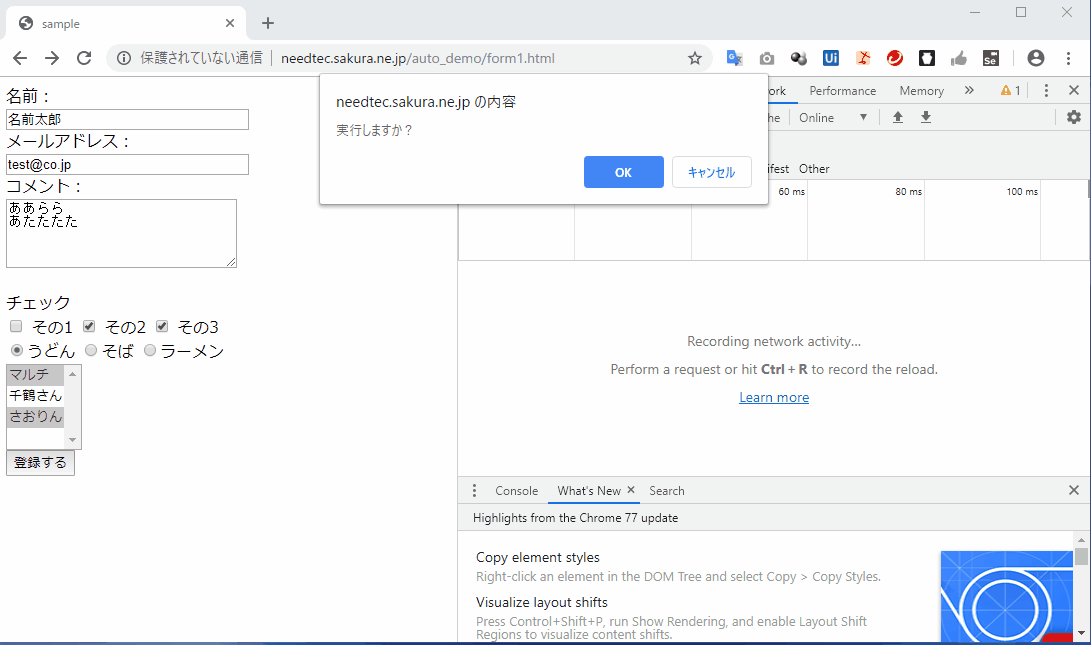The width and height of the screenshot is (1091, 645).
Task: Reload the page with the refresh icon
Action: pos(84,58)
